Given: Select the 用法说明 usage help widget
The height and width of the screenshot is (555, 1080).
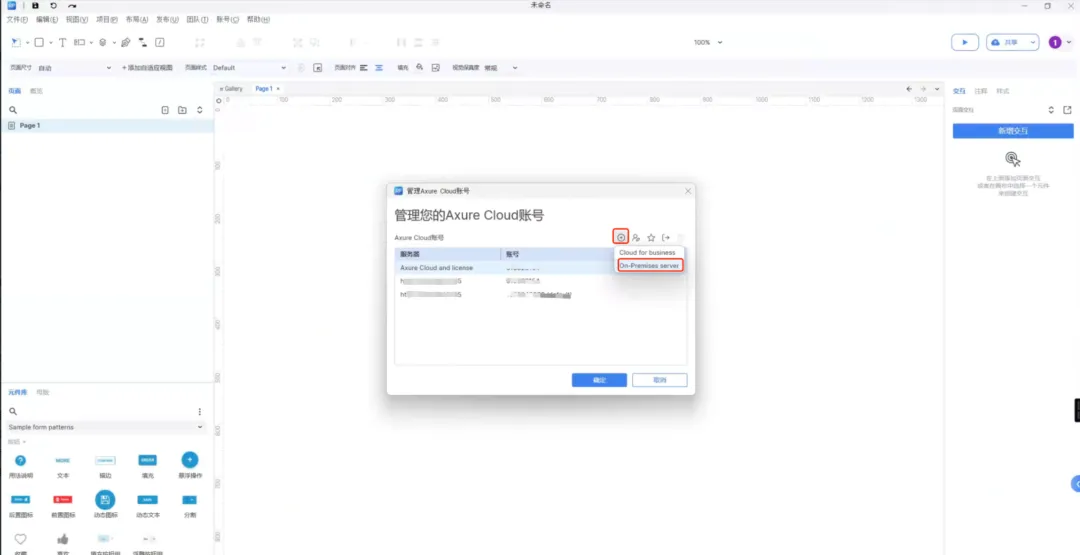Looking at the screenshot, I should click(x=21, y=465).
